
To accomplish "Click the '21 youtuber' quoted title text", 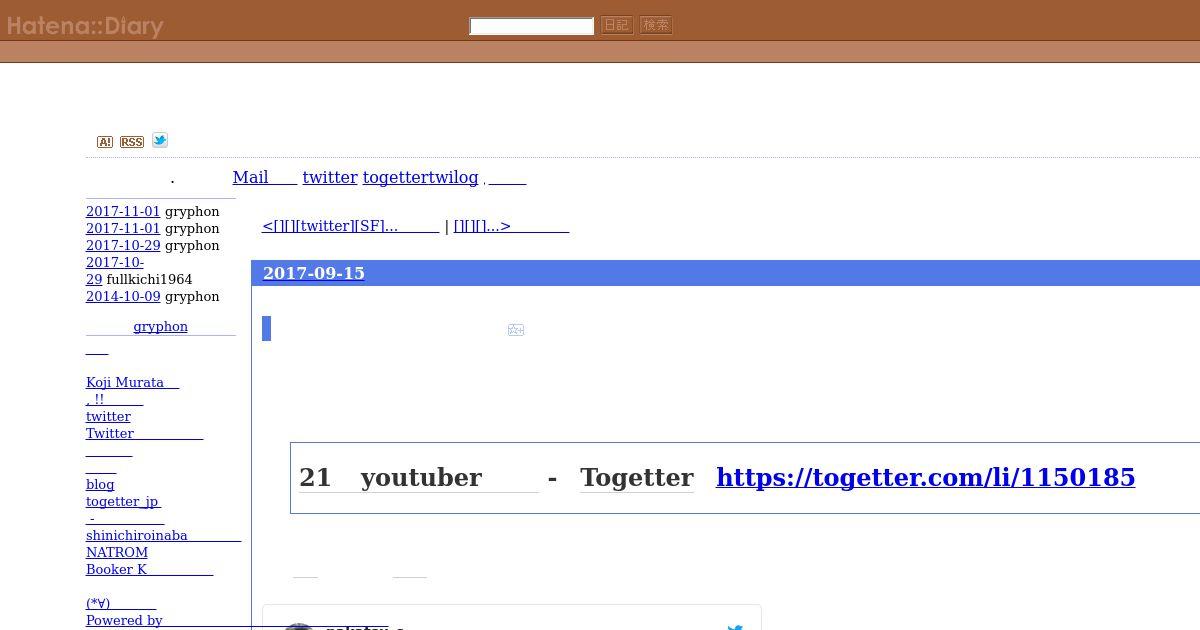I will pyautogui.click(x=418, y=477).
